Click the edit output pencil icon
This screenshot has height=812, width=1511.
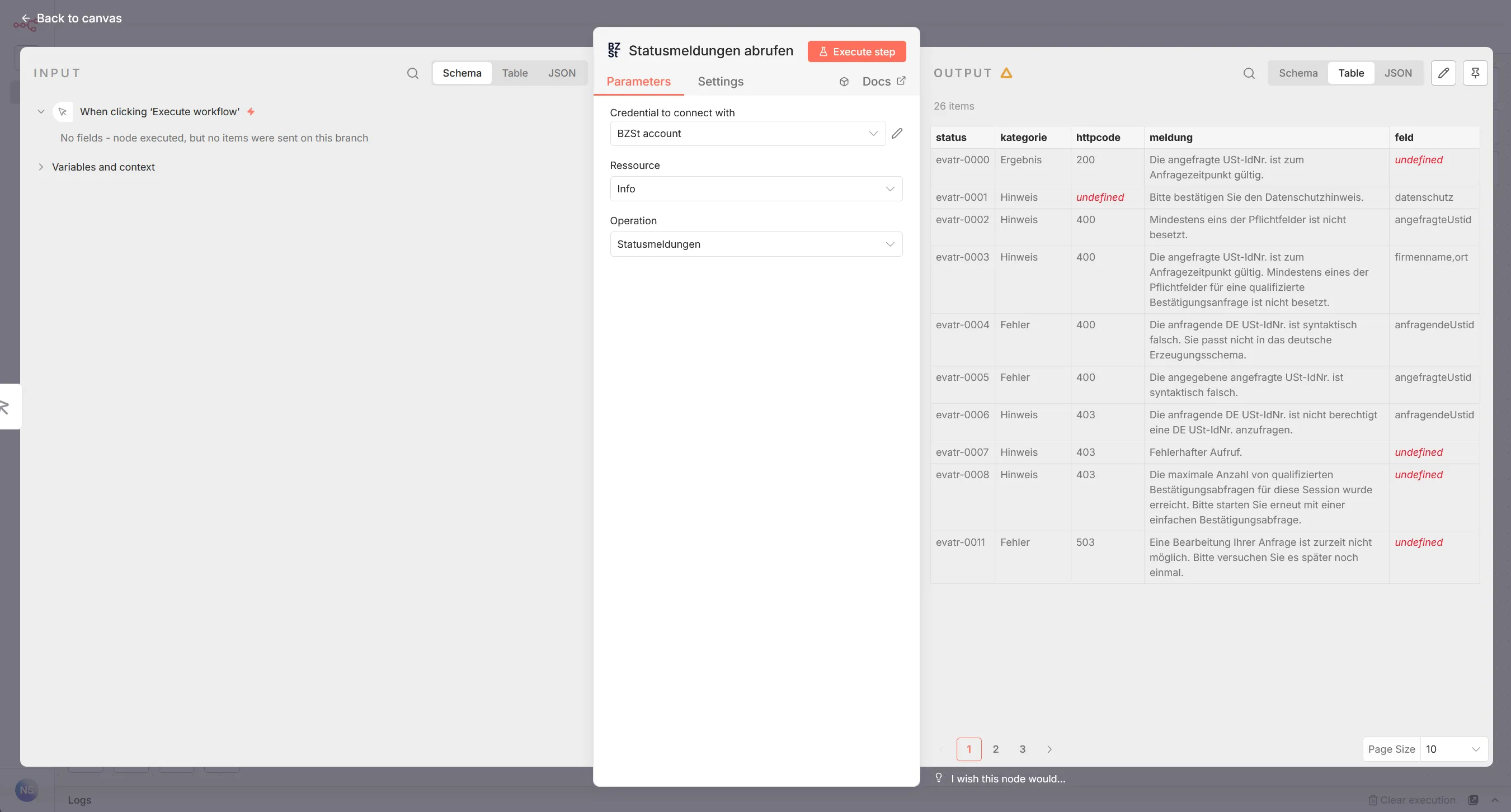click(1443, 73)
